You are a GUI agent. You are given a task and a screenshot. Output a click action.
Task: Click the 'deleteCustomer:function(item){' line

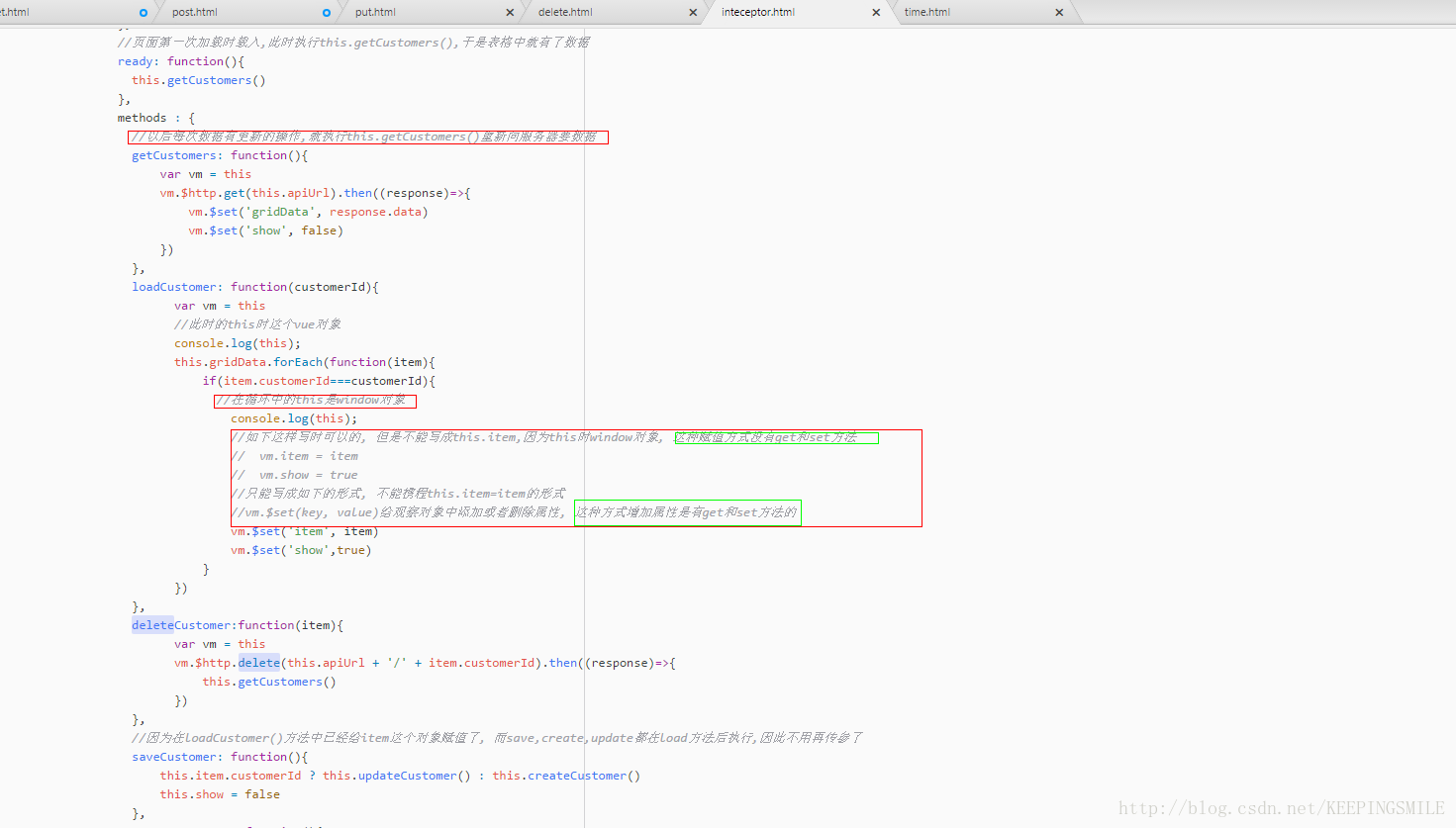(238, 625)
